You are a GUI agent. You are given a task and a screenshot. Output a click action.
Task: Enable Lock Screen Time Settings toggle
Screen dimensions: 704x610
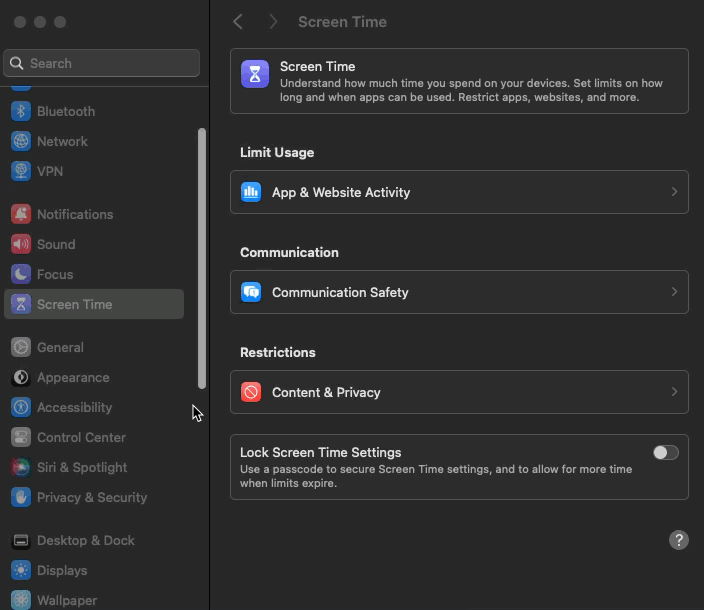pyautogui.click(x=666, y=452)
